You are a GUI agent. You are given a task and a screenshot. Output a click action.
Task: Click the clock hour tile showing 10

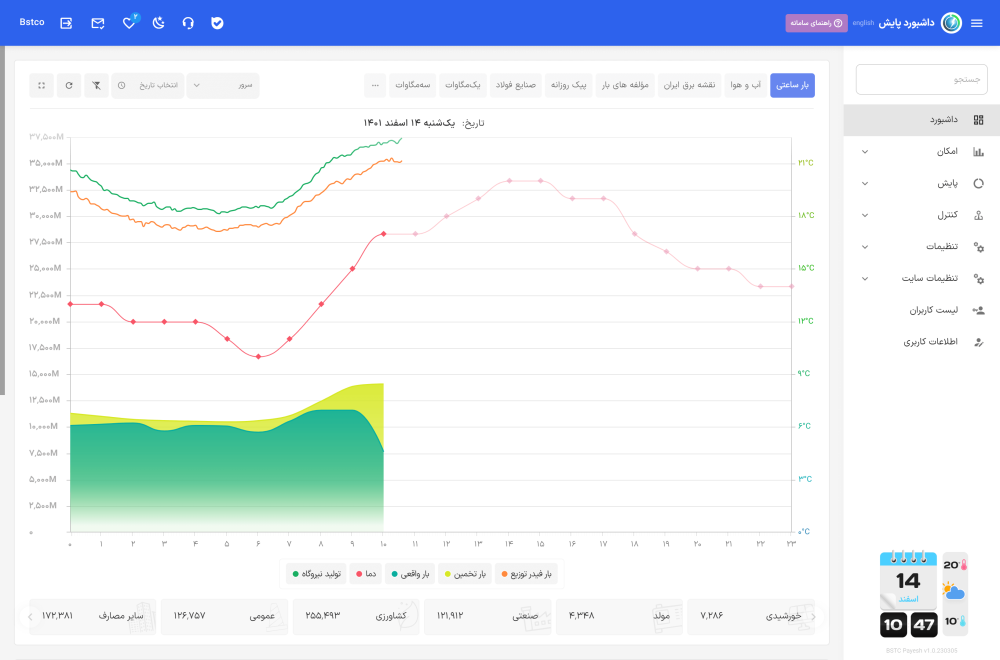[x=893, y=625]
